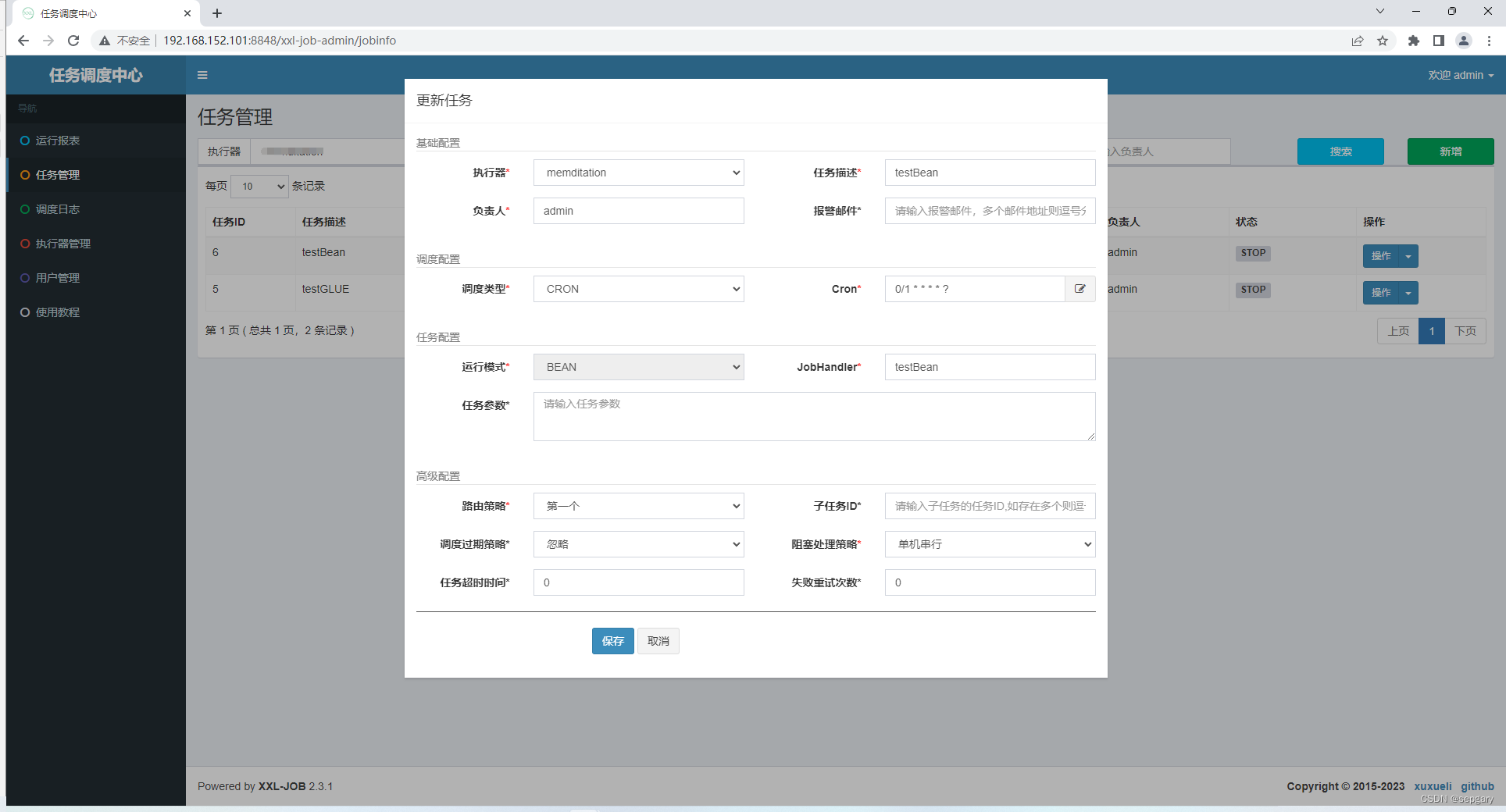Open the browser profile avatar icon
The image size is (1506, 812).
pos(1464,41)
